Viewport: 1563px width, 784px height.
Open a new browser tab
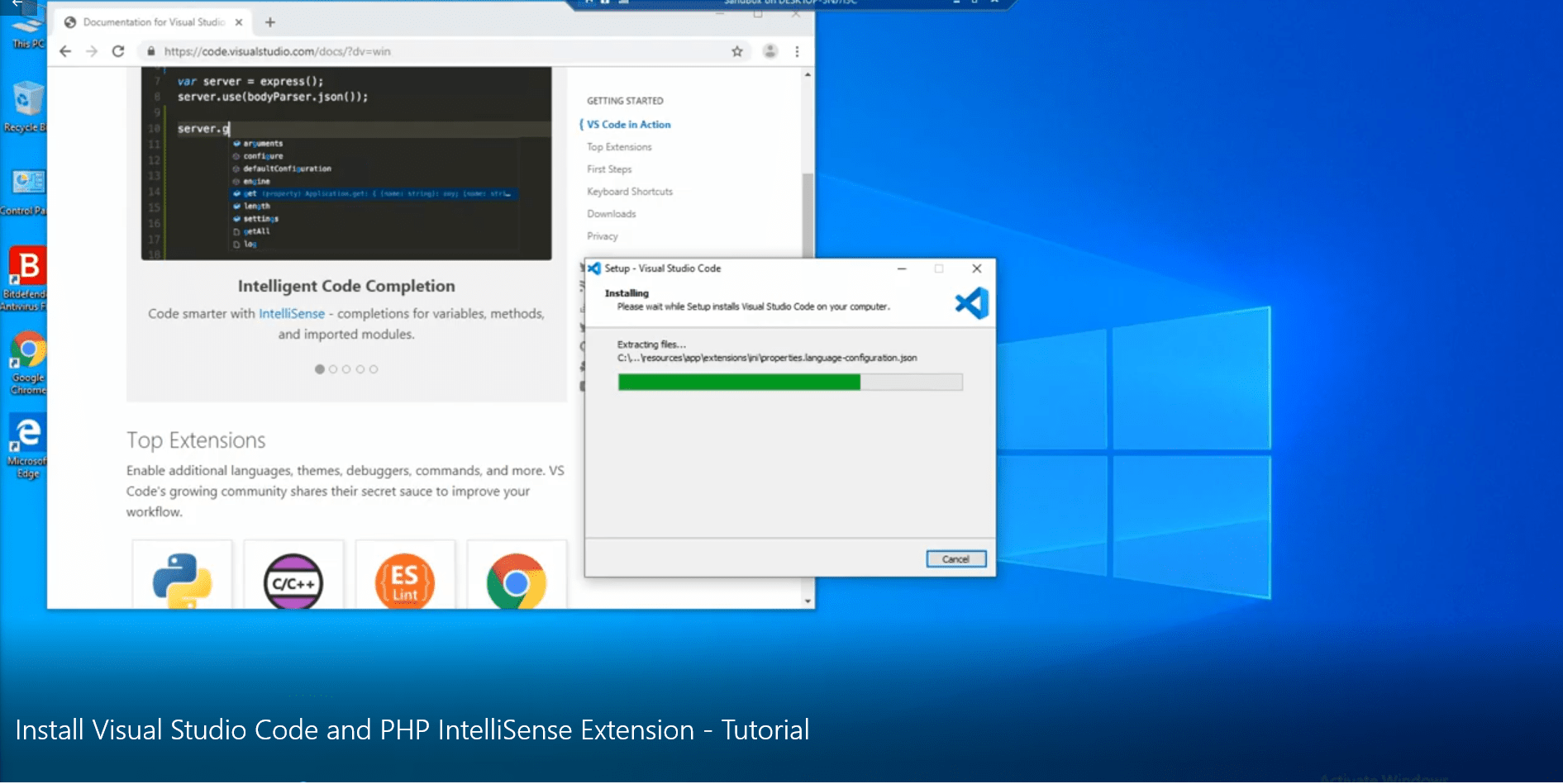269,22
